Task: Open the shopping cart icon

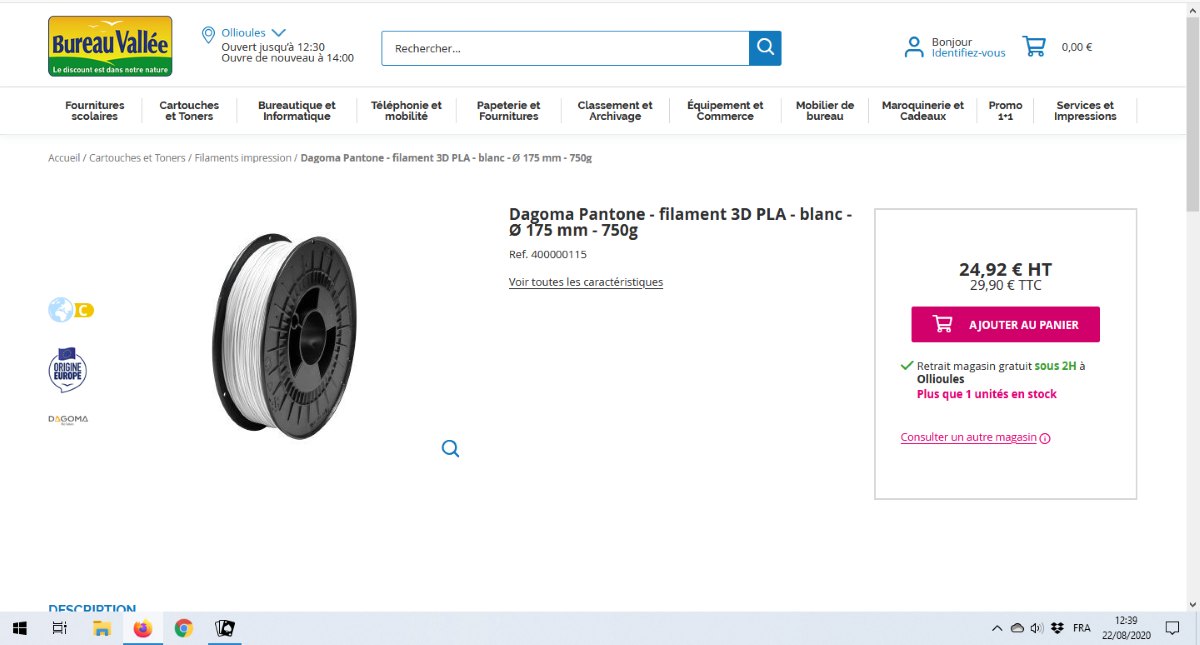Action: point(1033,46)
